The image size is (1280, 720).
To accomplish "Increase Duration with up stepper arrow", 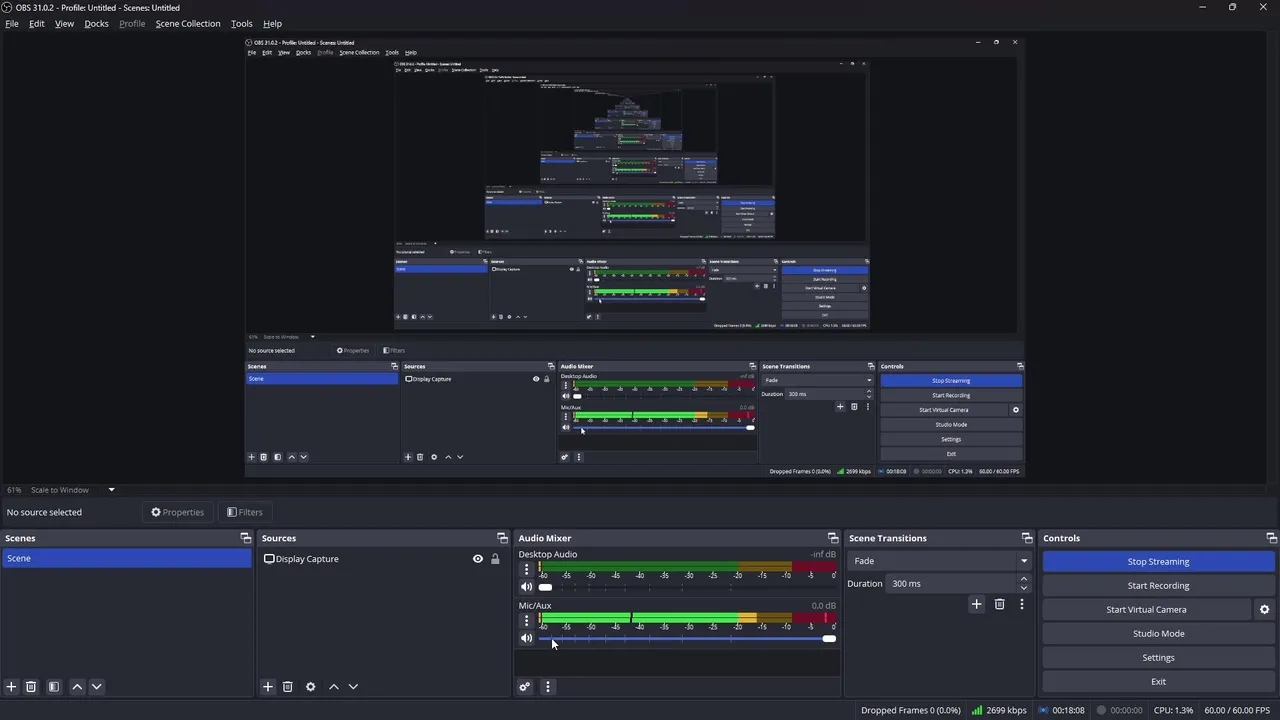I will [x=1023, y=579].
